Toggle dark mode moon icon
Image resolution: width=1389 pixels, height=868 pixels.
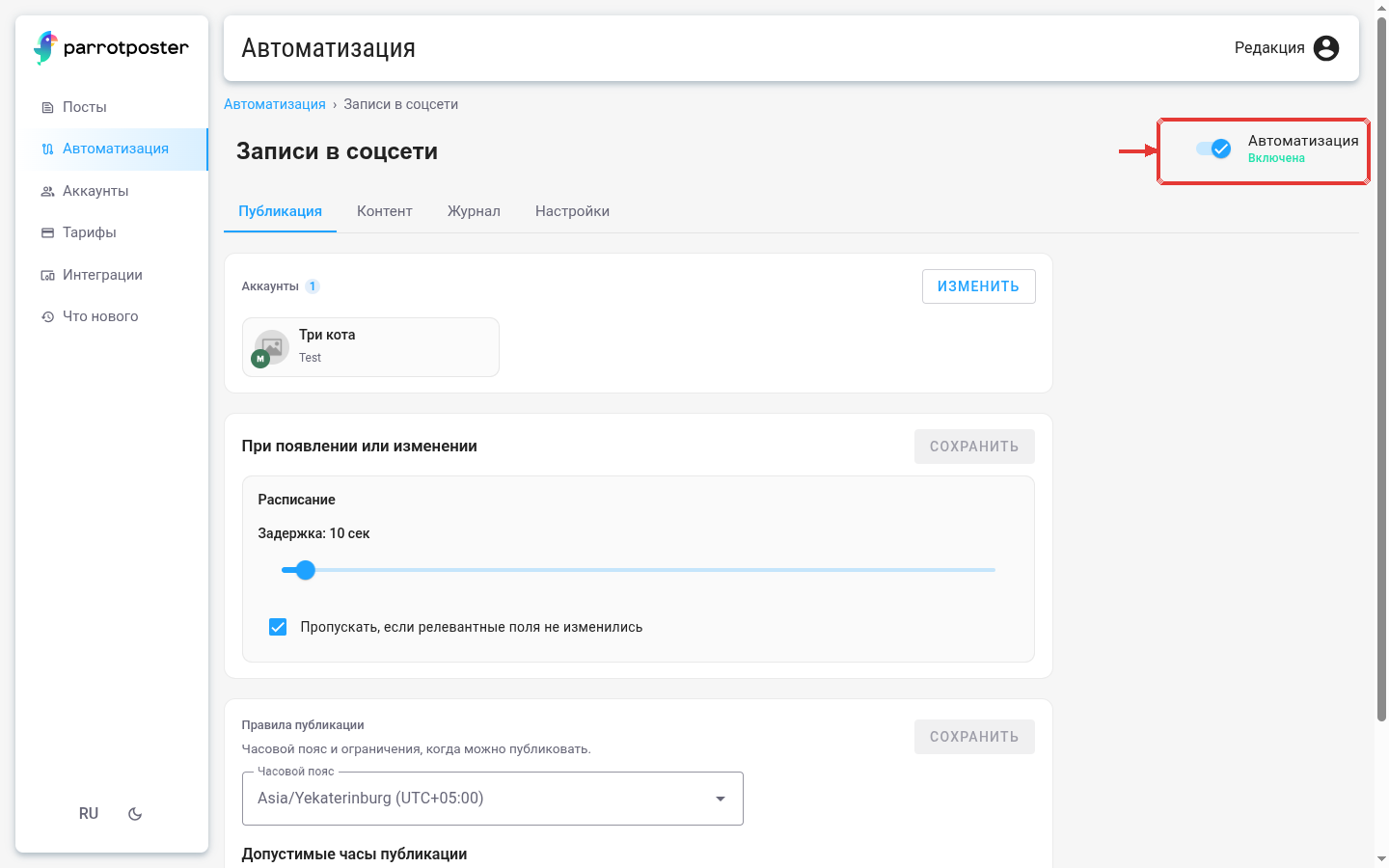[135, 814]
